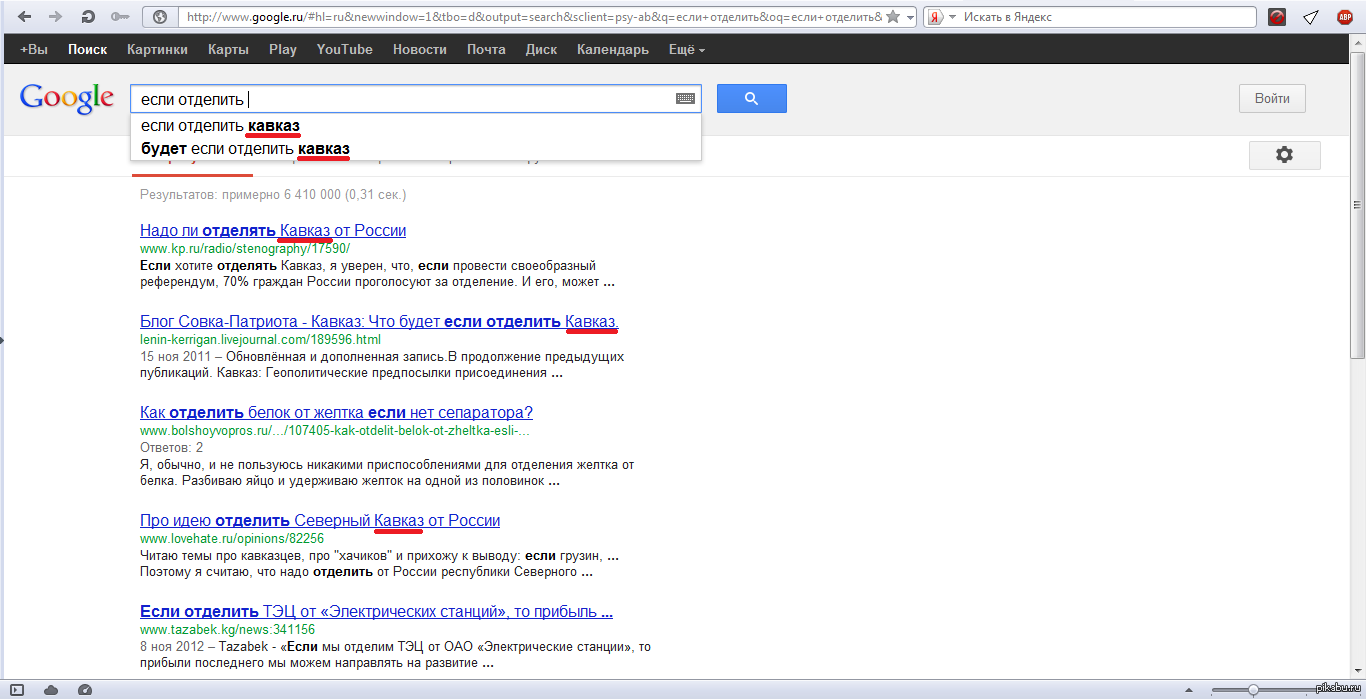Select Поиск in the Google bar
Viewport: 1366px width, 699px height.
[88, 50]
